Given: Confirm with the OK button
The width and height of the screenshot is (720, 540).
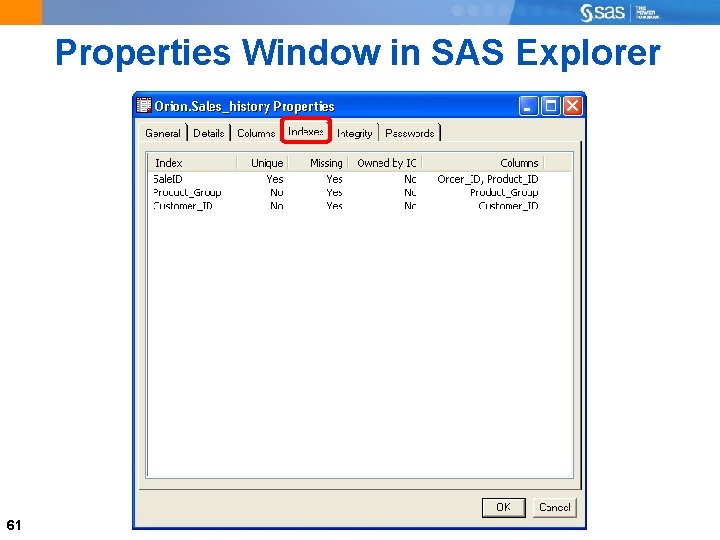Looking at the screenshot, I should 503,507.
